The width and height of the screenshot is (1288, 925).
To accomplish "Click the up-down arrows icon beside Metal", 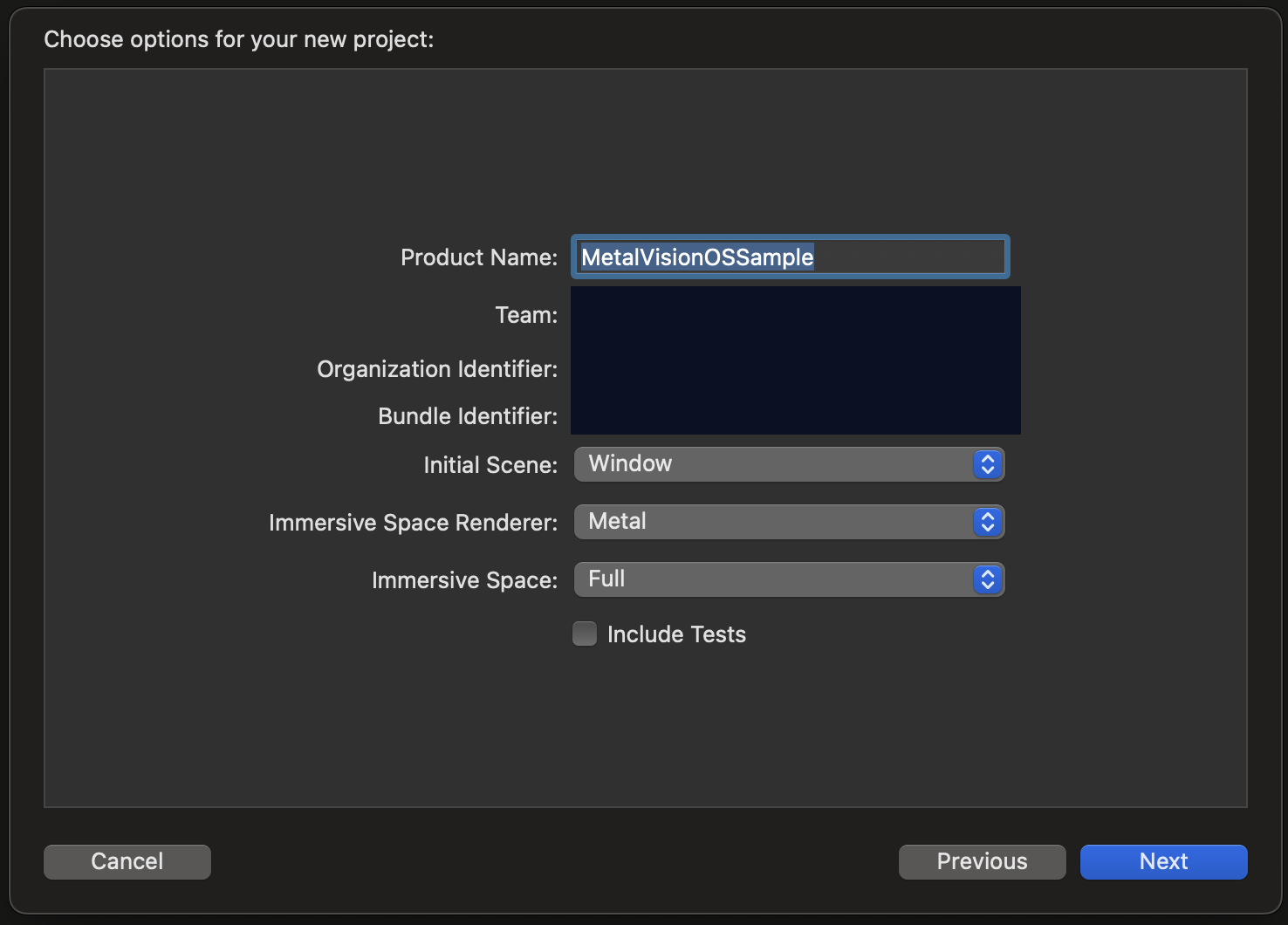I will click(x=987, y=522).
